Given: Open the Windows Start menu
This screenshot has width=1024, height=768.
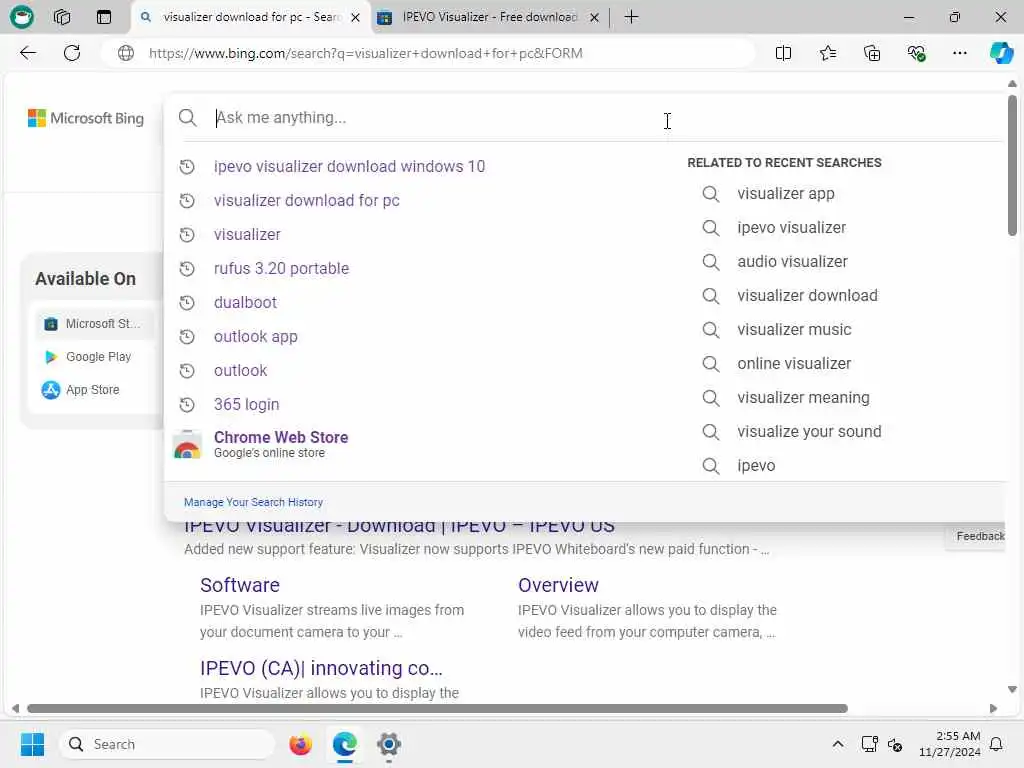Looking at the screenshot, I should pos(32,744).
